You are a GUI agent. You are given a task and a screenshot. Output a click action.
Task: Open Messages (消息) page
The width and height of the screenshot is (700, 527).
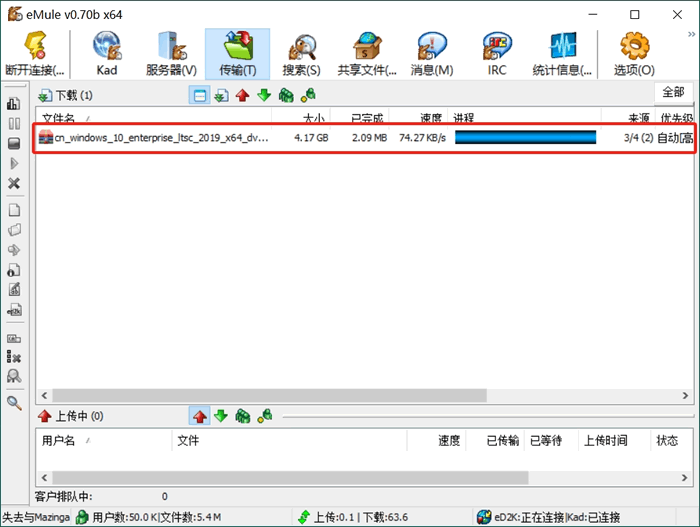coord(431,53)
